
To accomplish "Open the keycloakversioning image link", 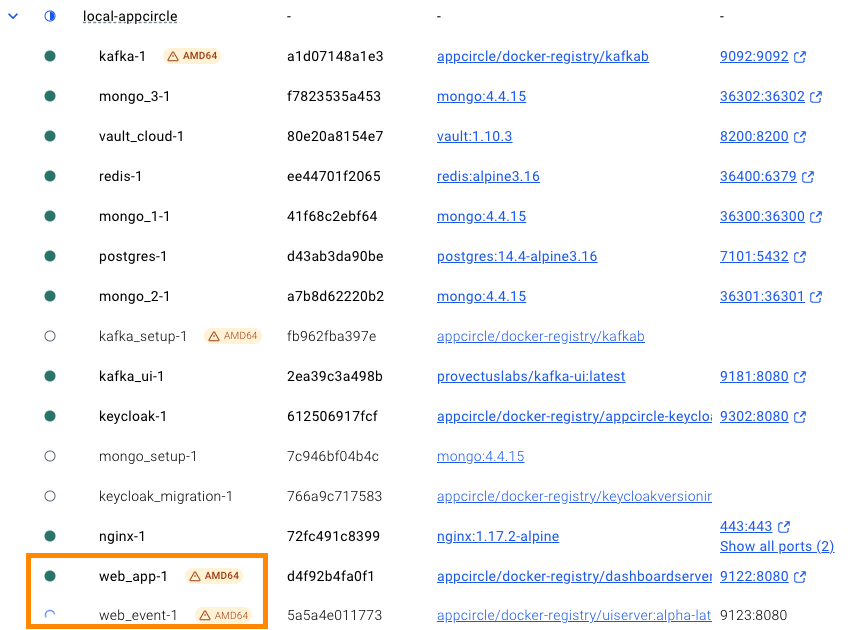I will coord(574,496).
